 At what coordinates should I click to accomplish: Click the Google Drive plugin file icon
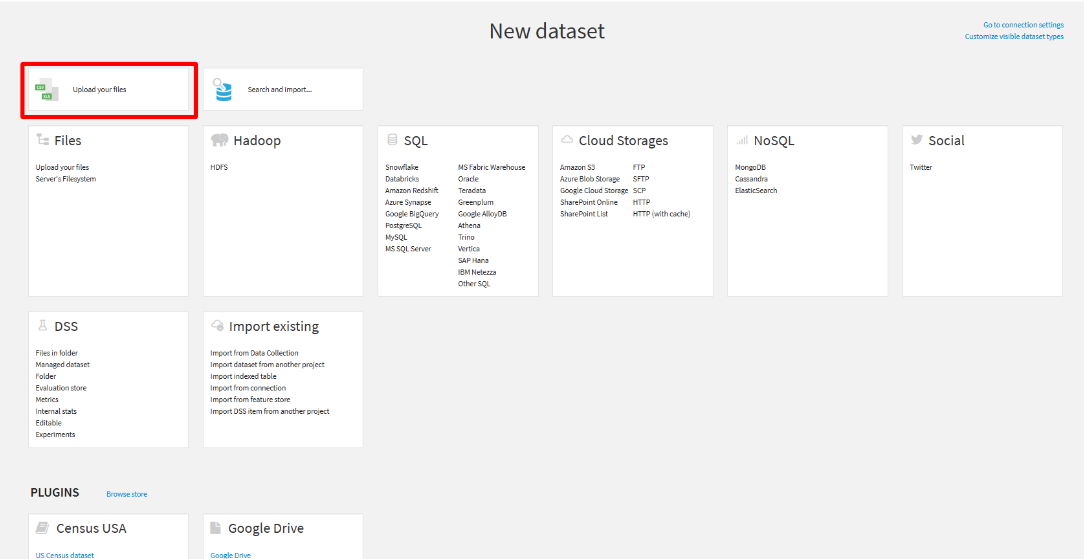(x=216, y=528)
